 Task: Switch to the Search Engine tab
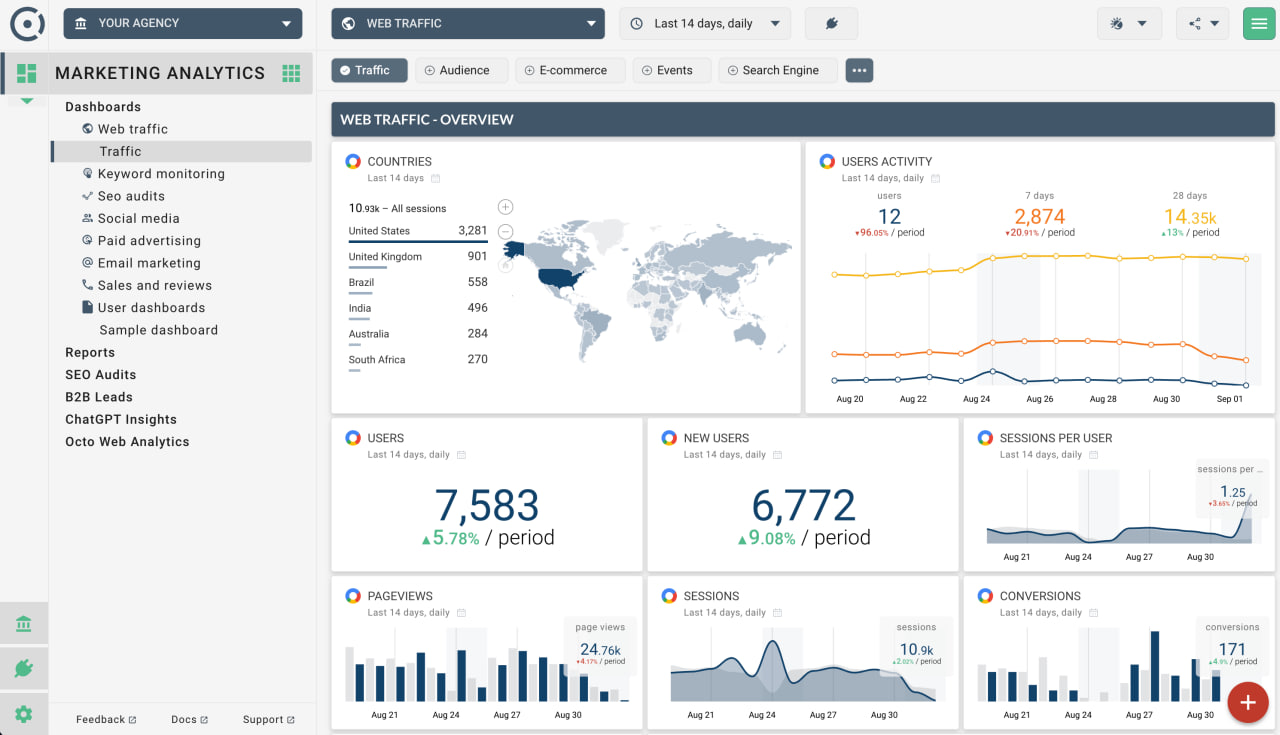click(778, 70)
